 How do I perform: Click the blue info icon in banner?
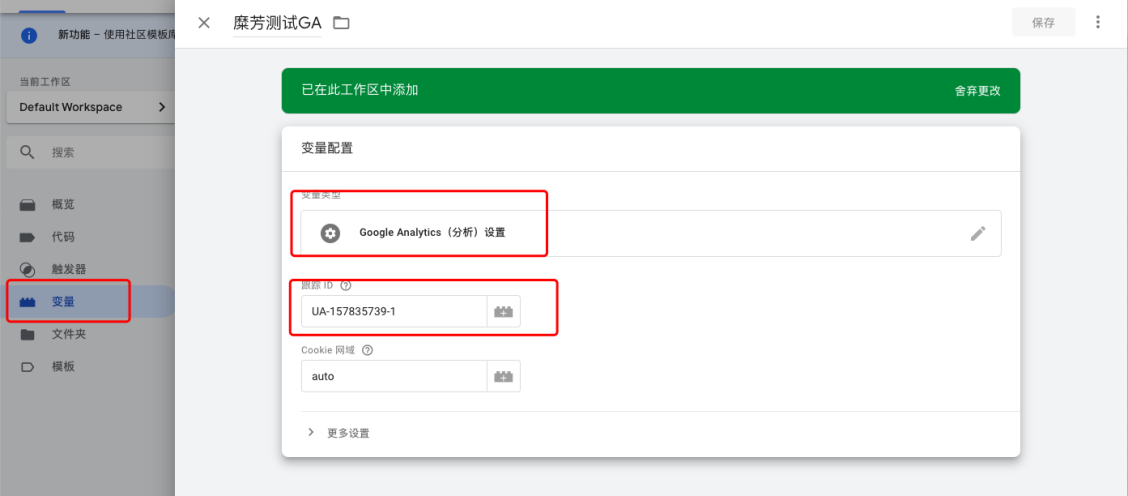click(29, 35)
